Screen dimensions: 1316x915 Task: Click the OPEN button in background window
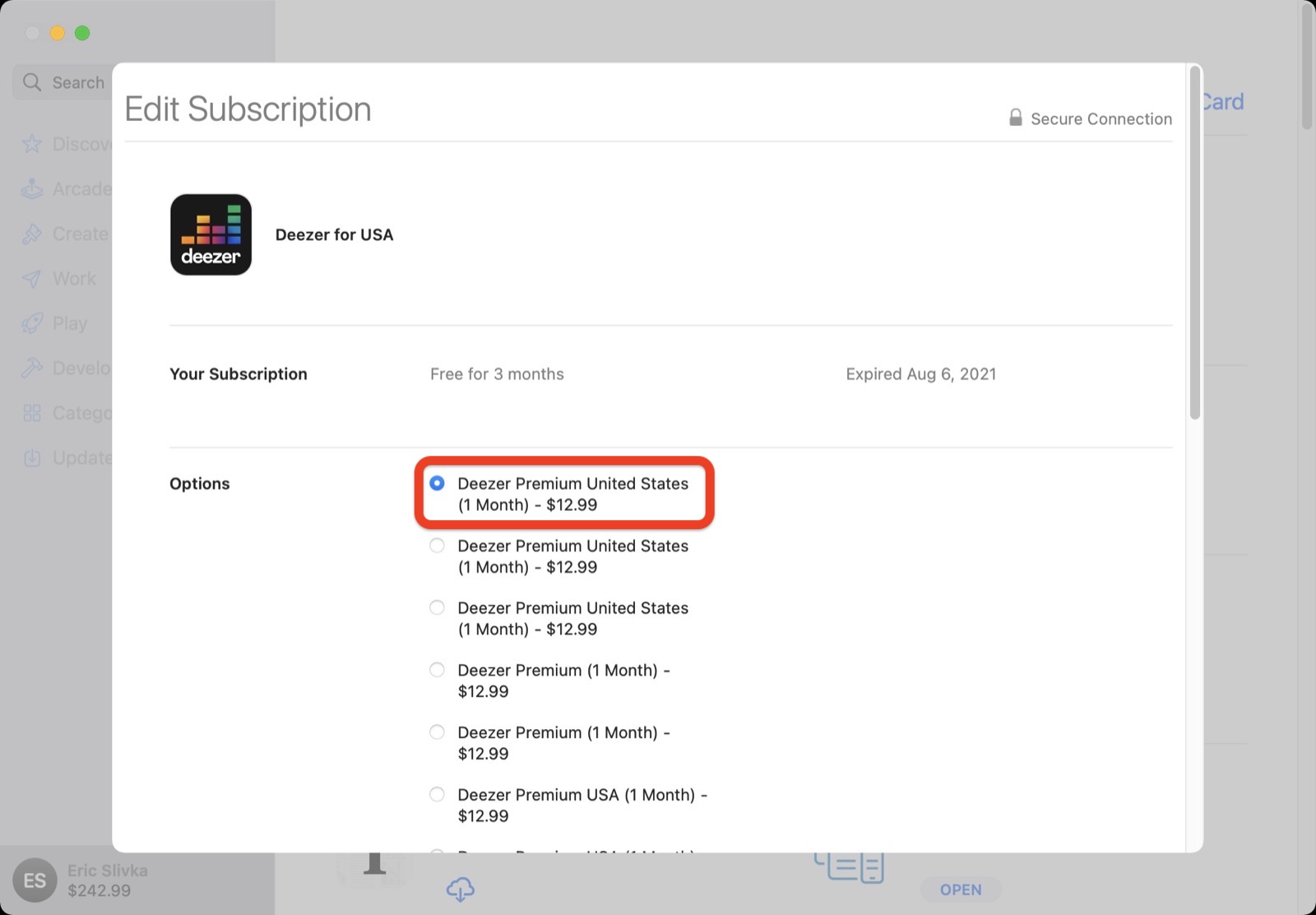coord(961,889)
